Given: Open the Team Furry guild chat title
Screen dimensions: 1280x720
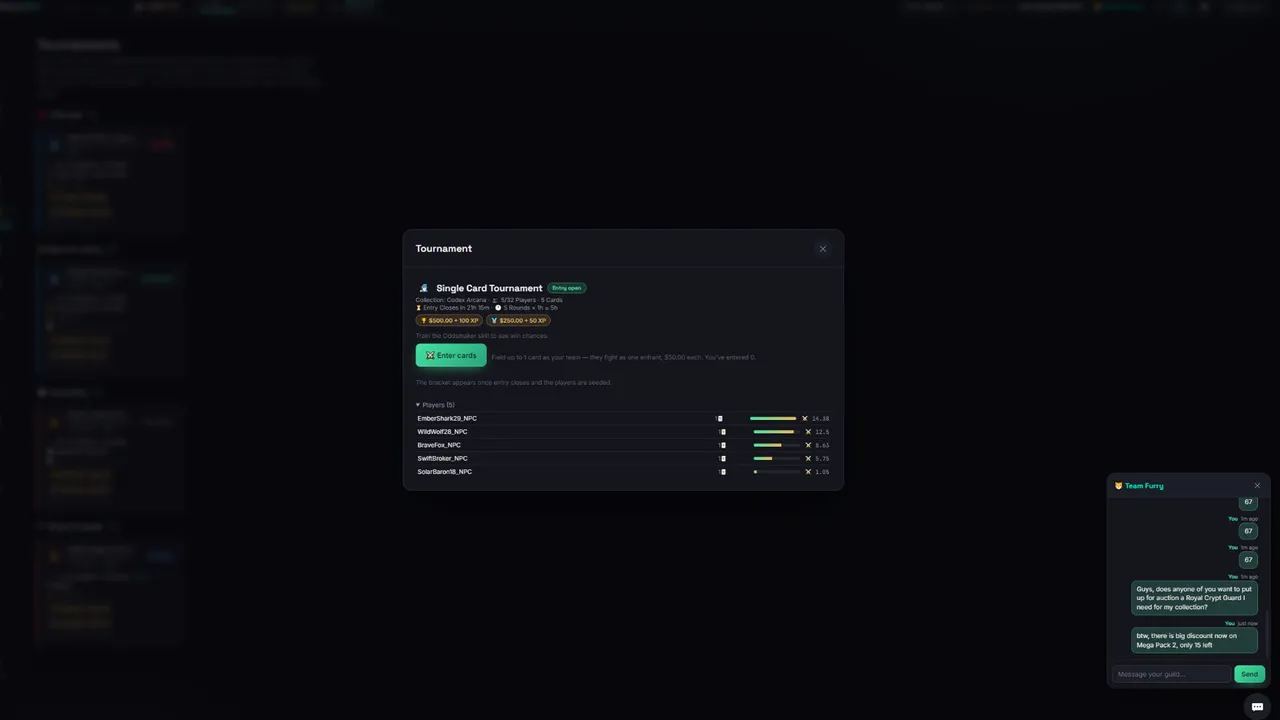Looking at the screenshot, I should pos(1144,486).
